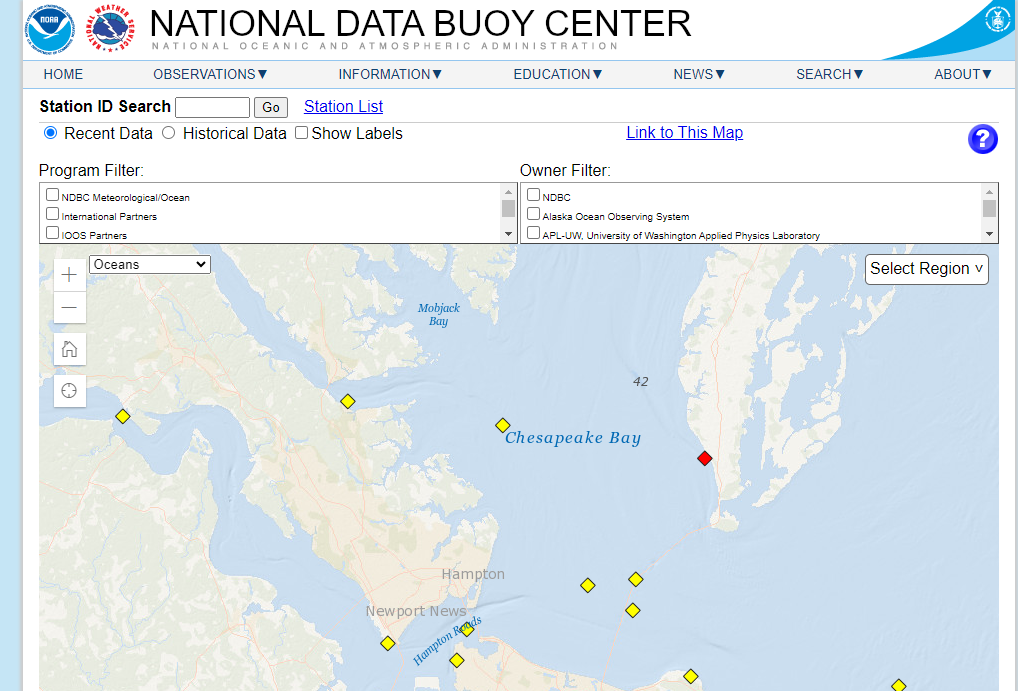Image resolution: width=1018 pixels, height=691 pixels.
Task: Zoom in the map with plus button
Action: coord(69,275)
